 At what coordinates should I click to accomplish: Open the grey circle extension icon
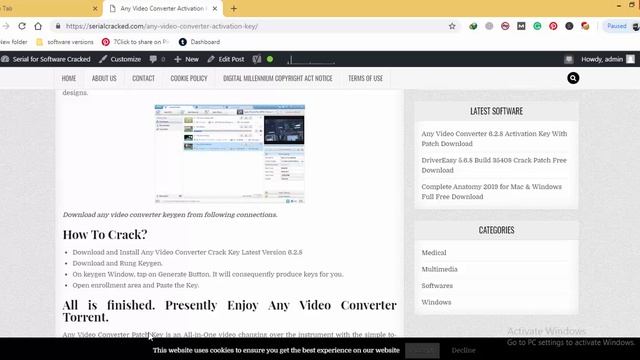(489, 26)
